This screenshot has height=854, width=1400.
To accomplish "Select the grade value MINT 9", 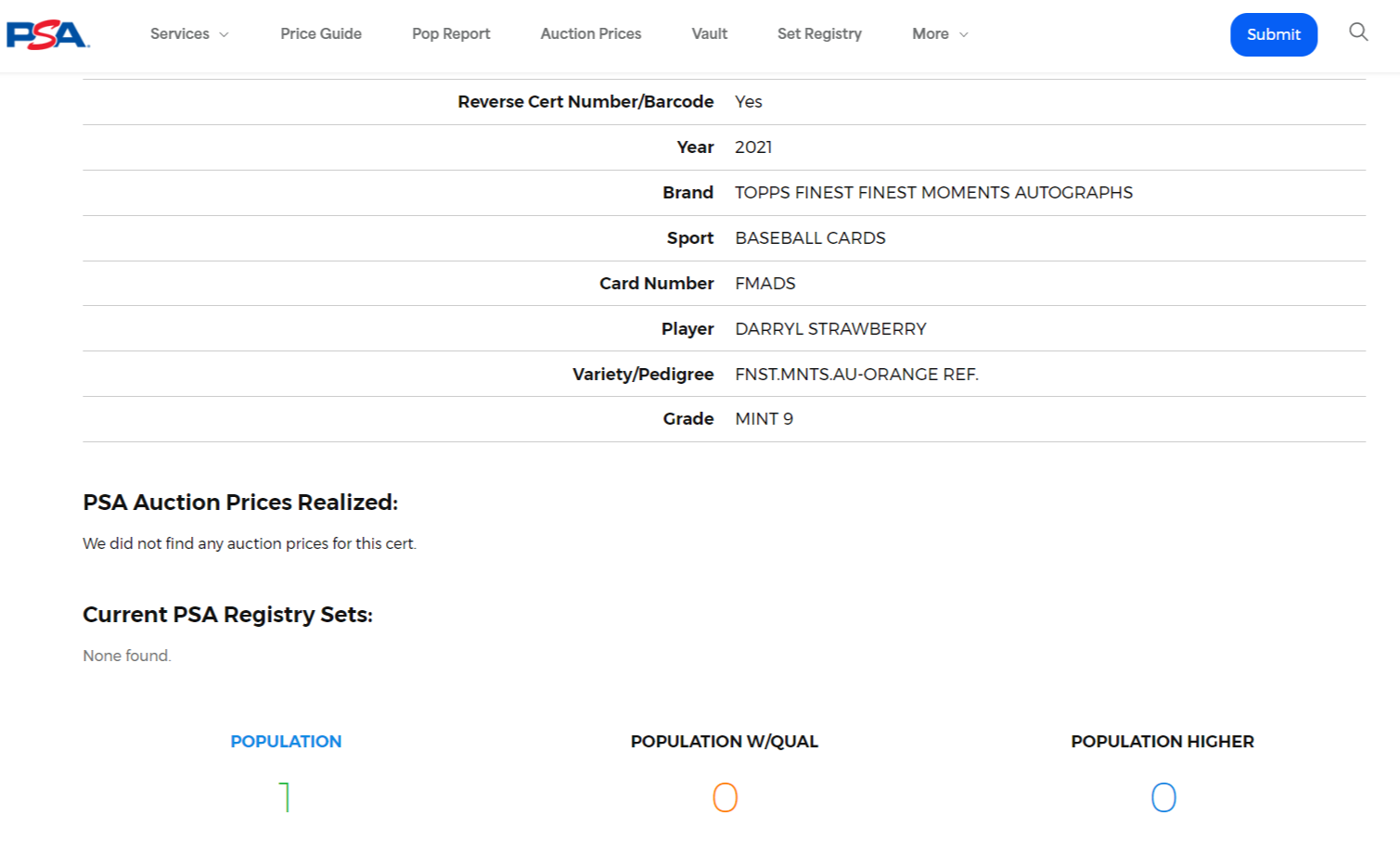I will tap(764, 419).
